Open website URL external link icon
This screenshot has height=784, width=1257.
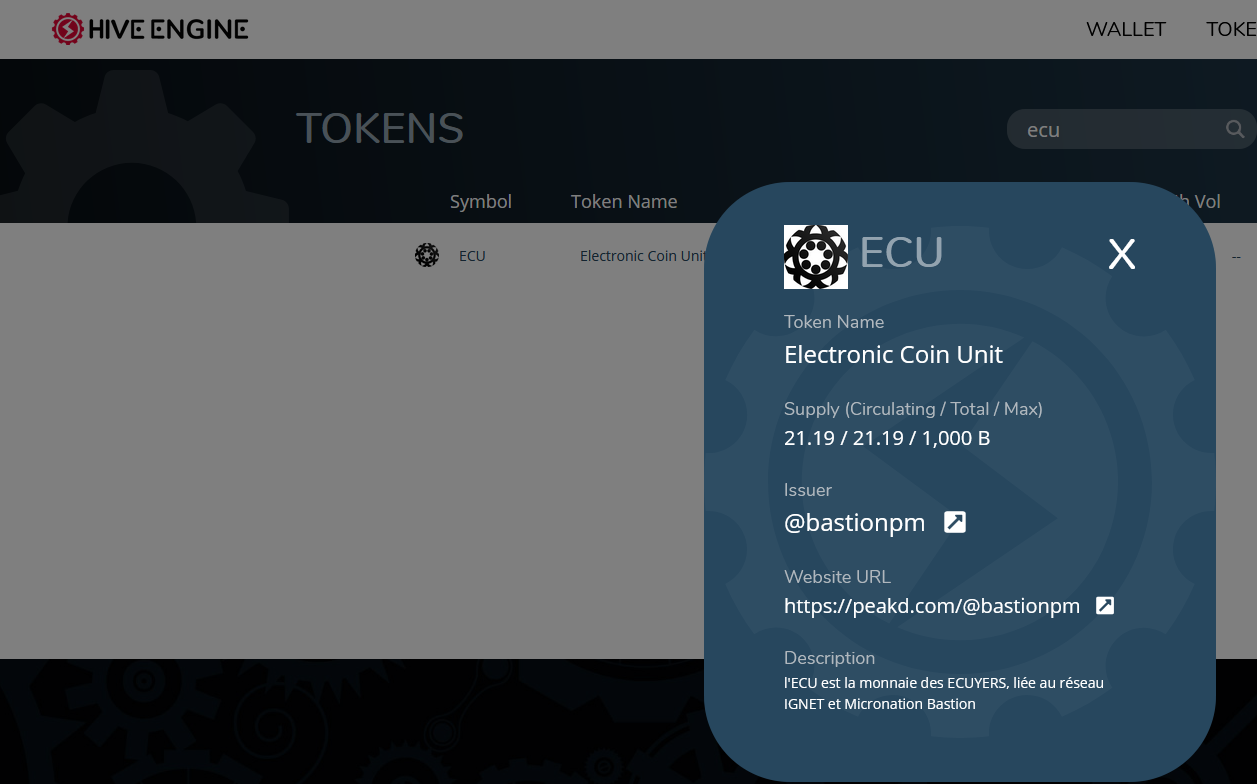(x=1105, y=605)
